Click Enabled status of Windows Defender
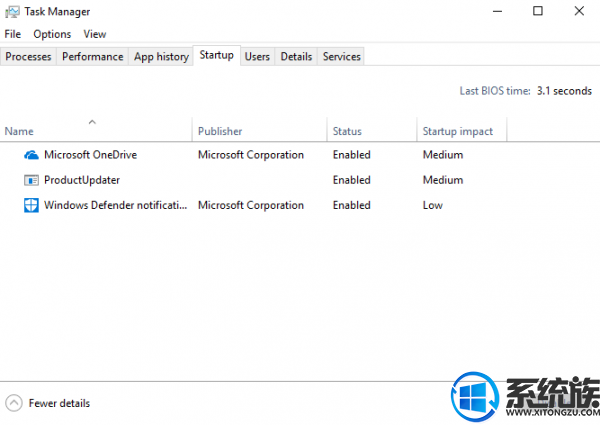The height and width of the screenshot is (425, 600). (352, 205)
